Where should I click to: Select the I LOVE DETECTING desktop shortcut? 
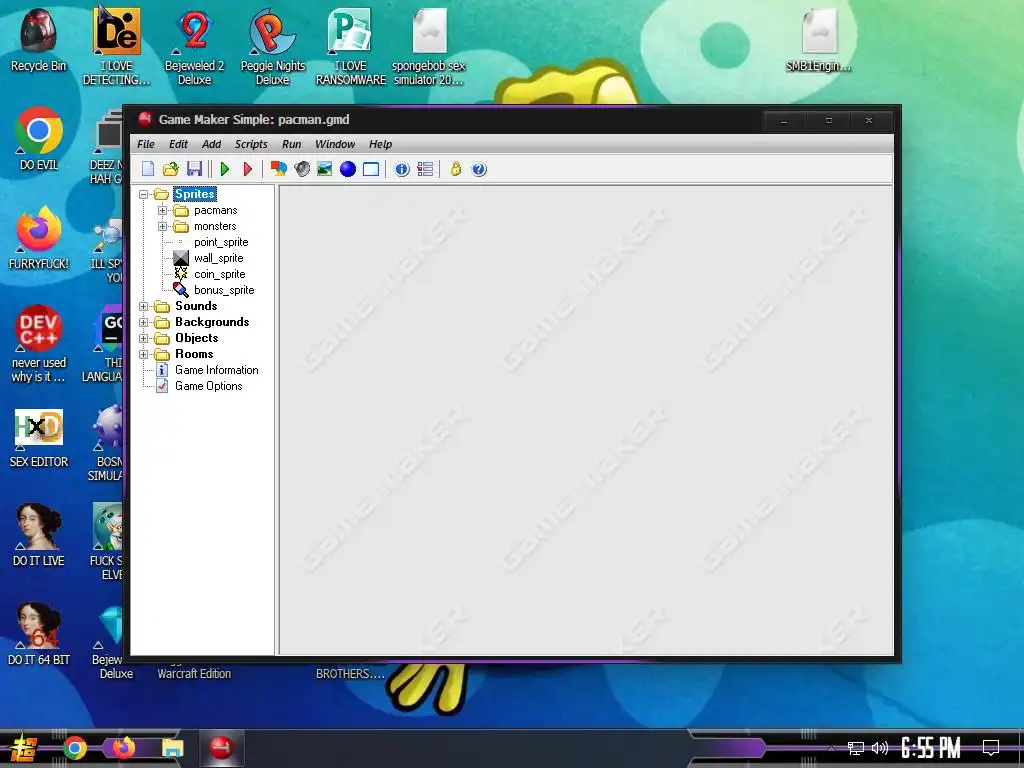(x=116, y=46)
